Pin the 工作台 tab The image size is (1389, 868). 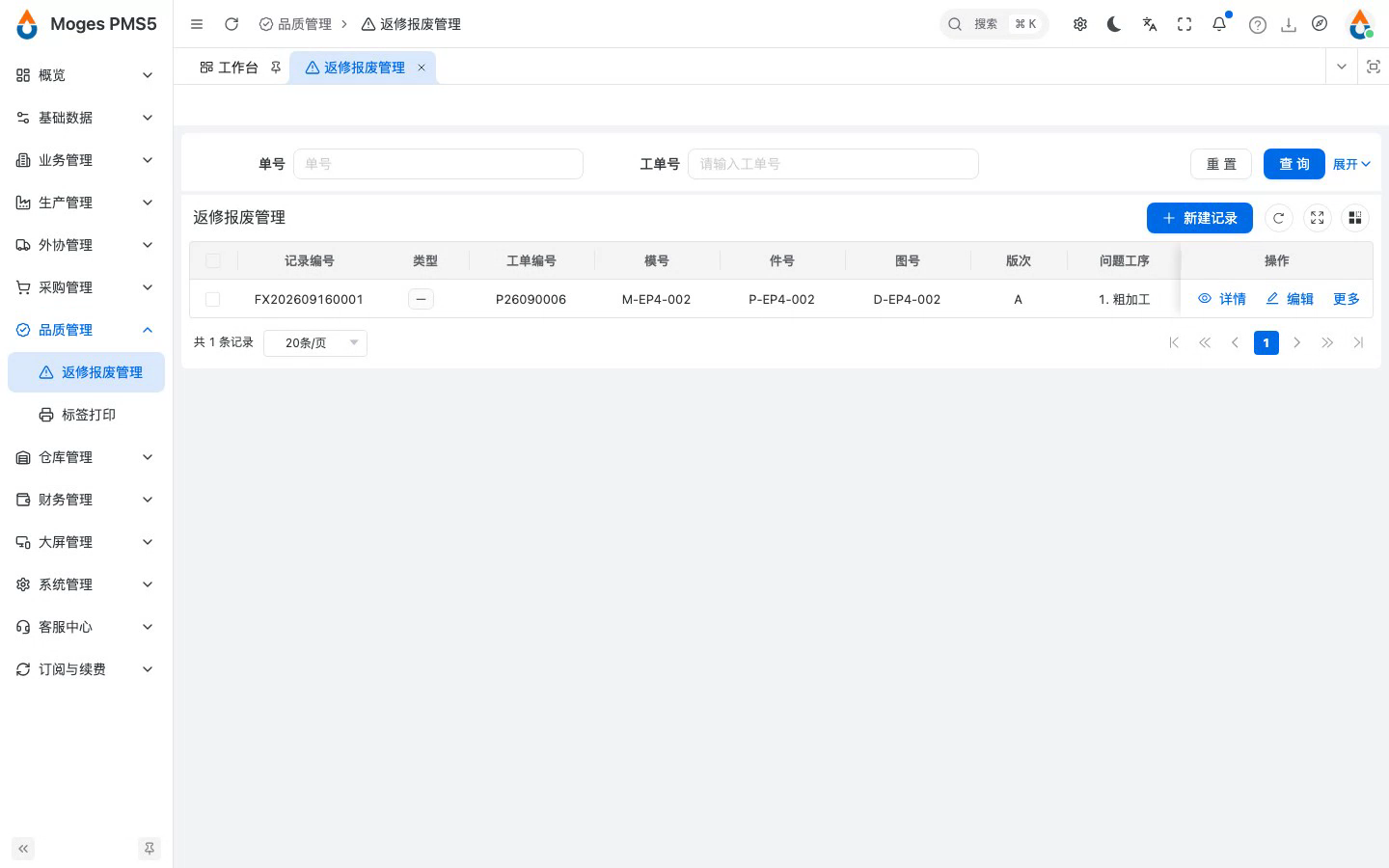(276, 68)
